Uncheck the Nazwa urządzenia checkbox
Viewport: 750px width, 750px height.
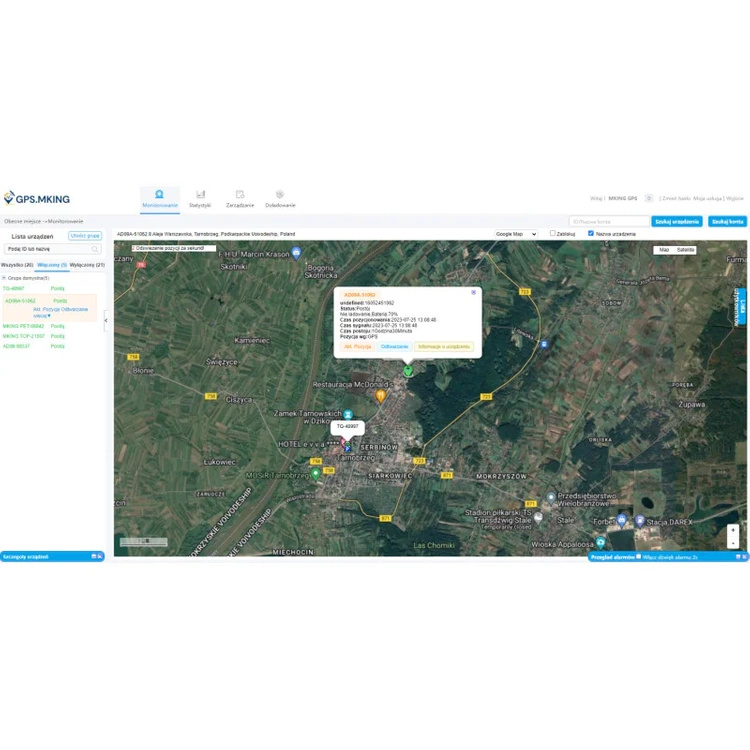[591, 233]
